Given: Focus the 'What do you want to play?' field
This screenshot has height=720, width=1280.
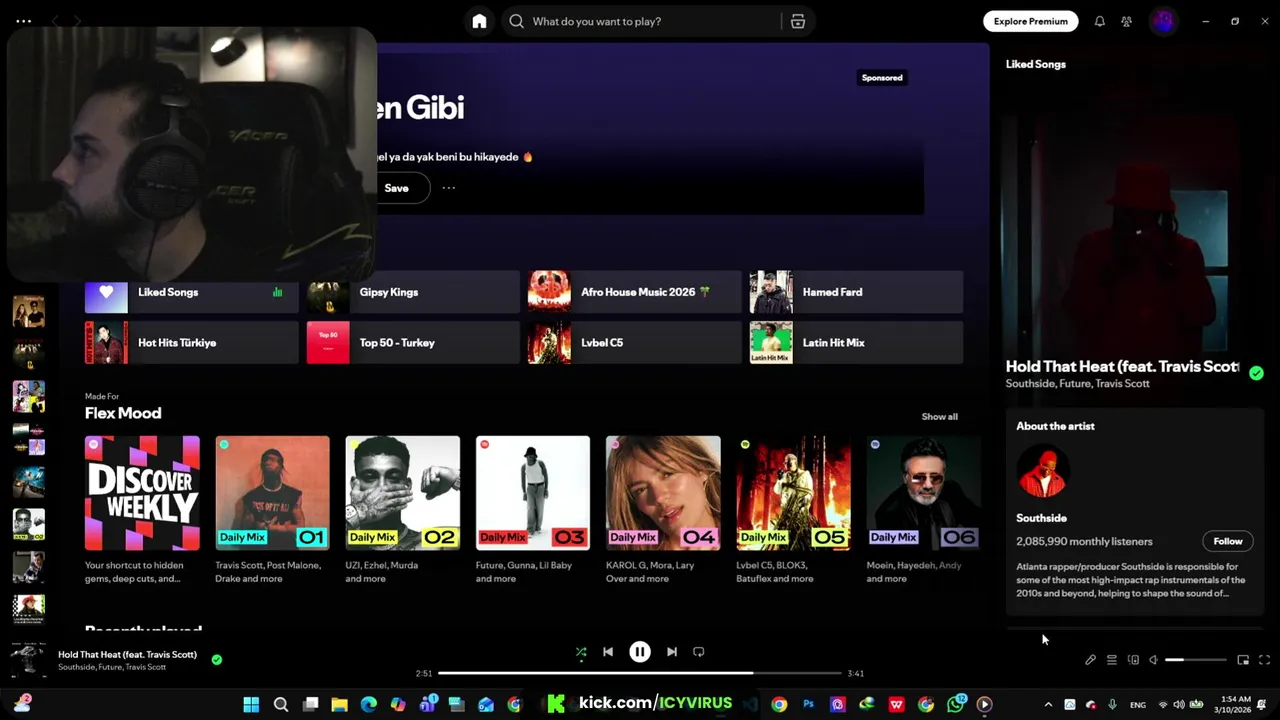Looking at the screenshot, I should click(x=654, y=21).
